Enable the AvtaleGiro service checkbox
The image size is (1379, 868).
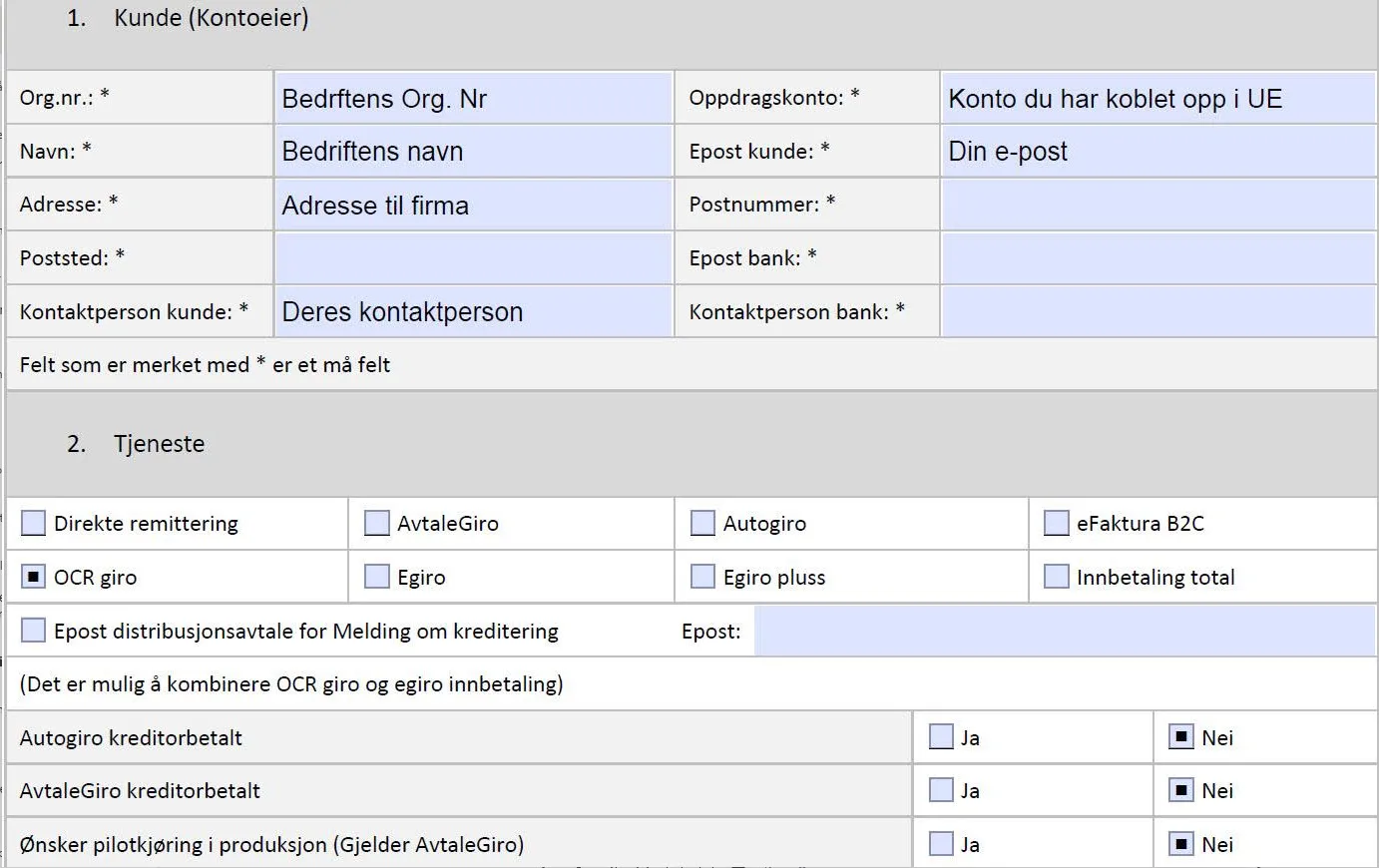tap(376, 523)
